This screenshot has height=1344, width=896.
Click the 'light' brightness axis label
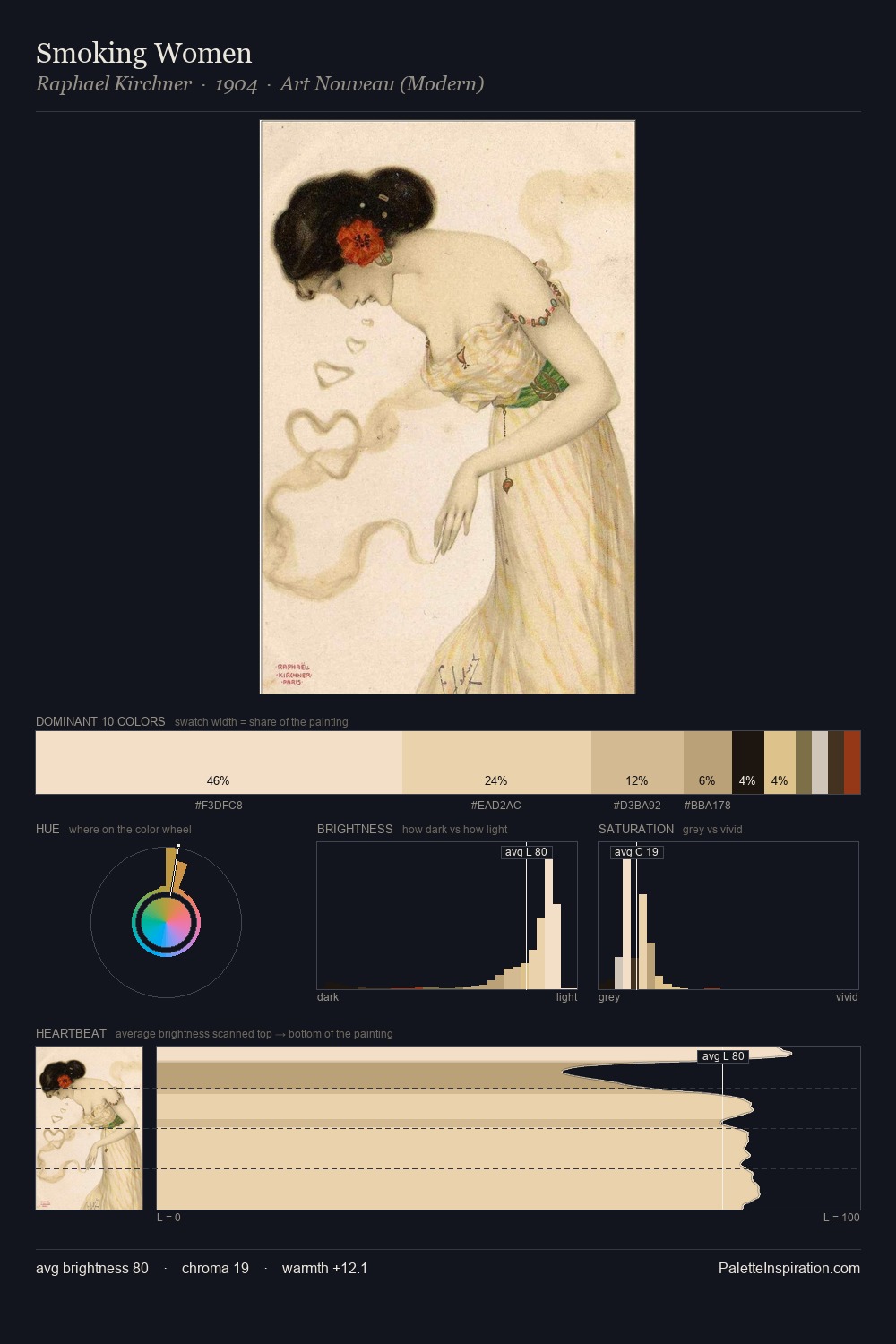[x=566, y=997]
